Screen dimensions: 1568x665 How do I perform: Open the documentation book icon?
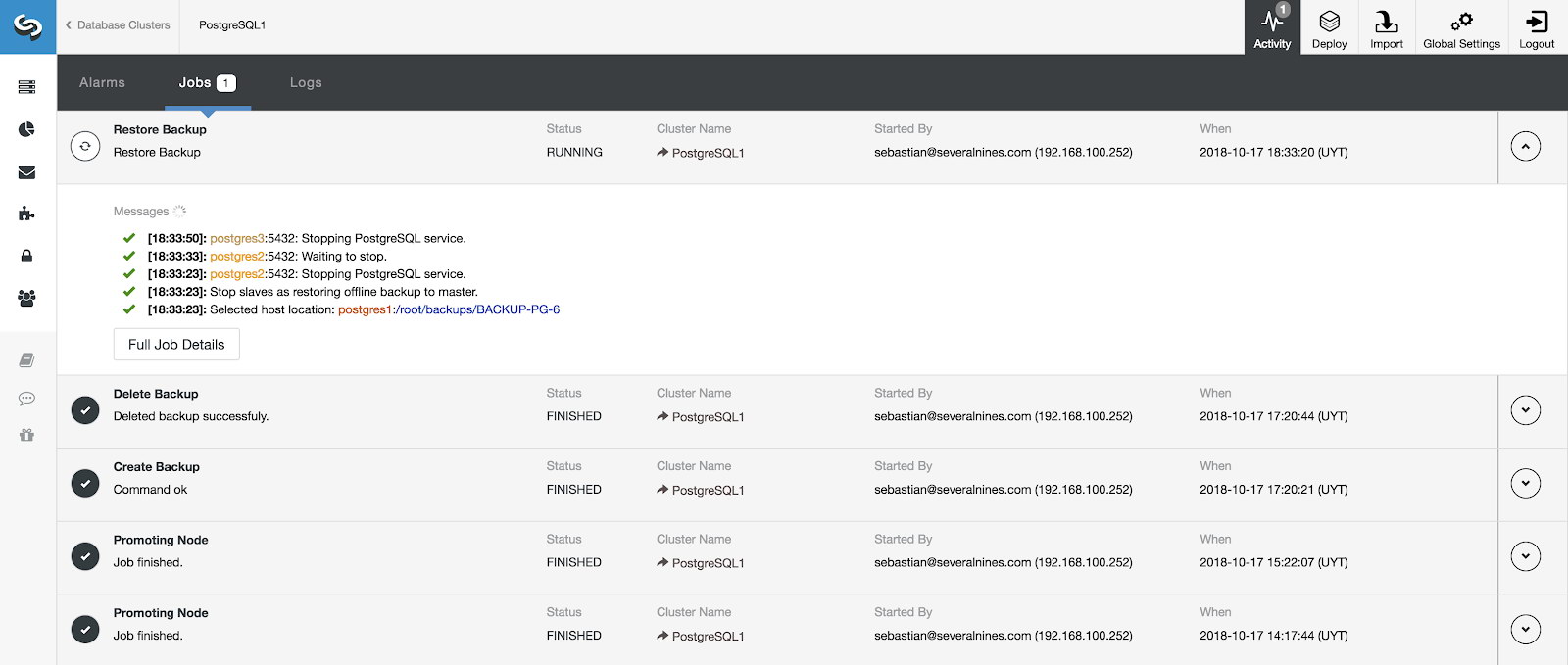(x=26, y=360)
